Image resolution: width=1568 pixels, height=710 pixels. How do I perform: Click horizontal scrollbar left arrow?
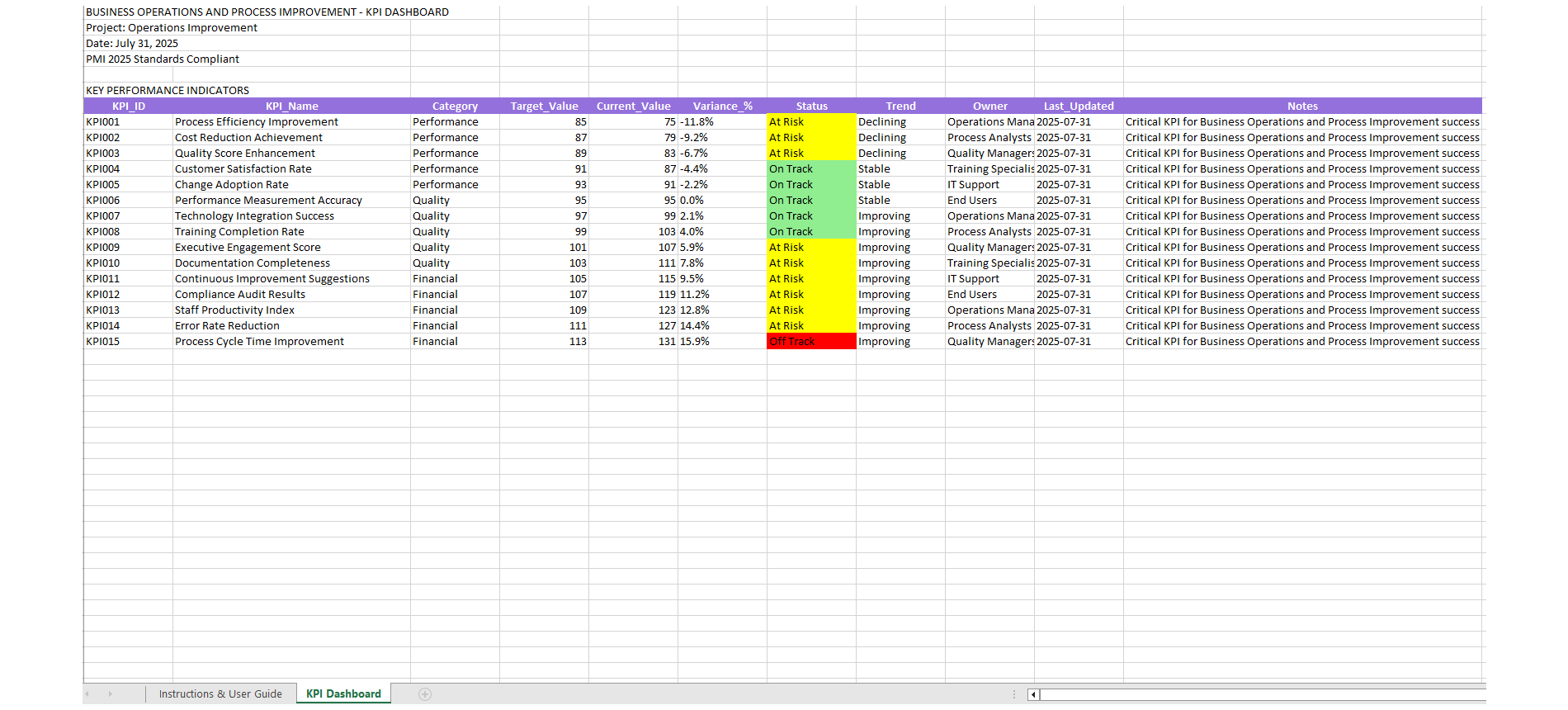(1033, 694)
